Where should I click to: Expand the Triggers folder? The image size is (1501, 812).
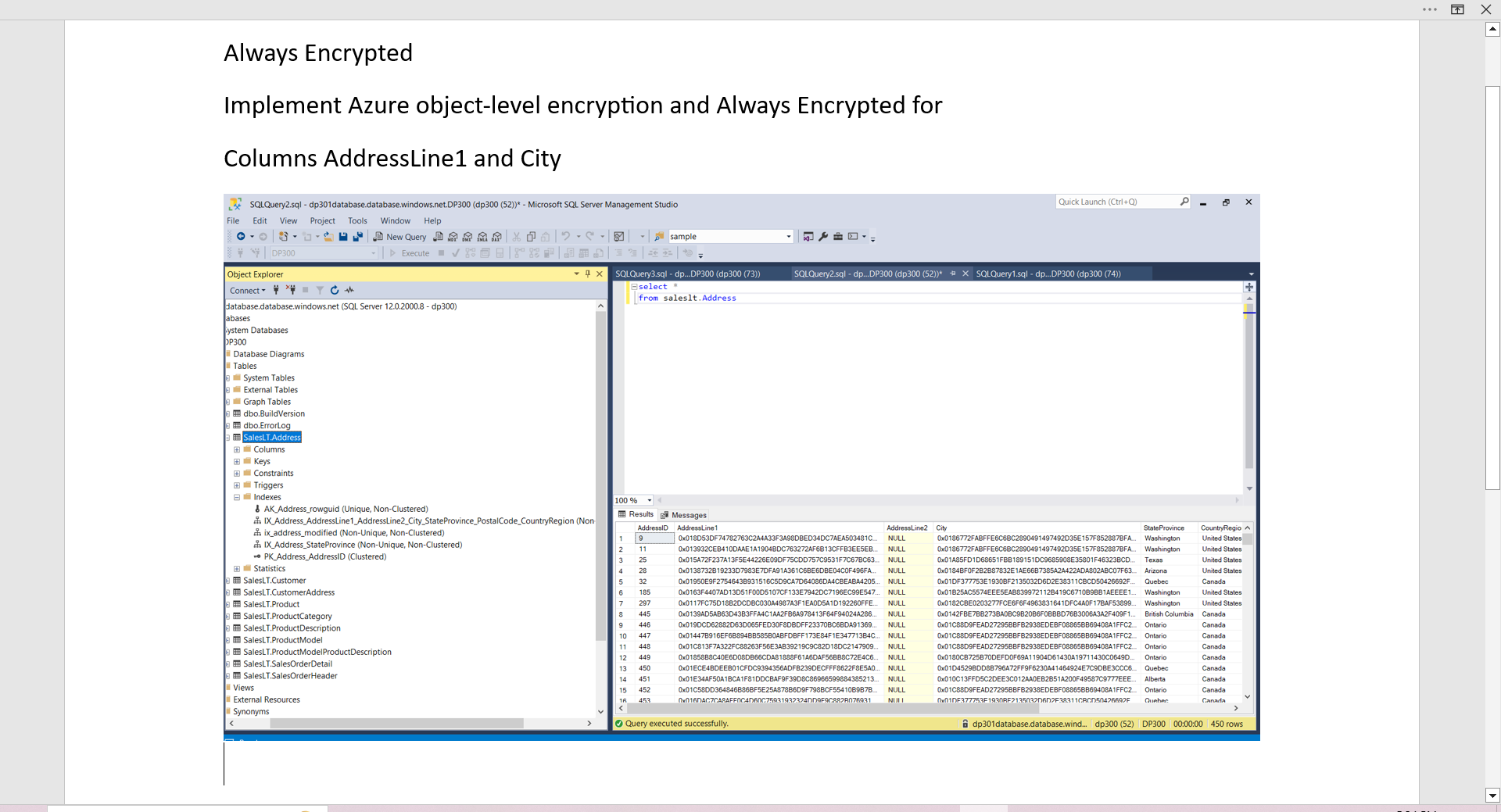point(237,485)
